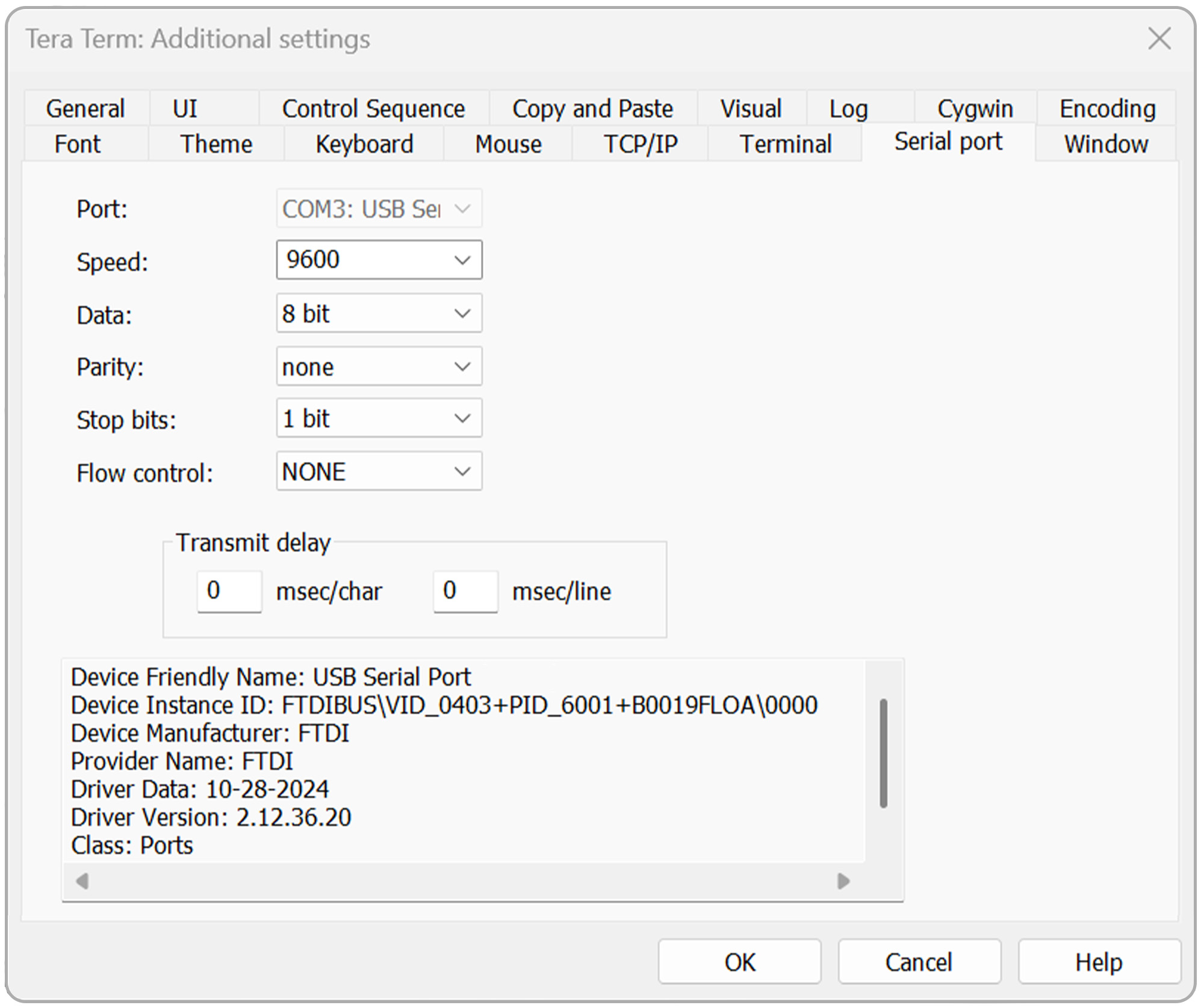Open the Theme tab
1204x1008 pixels.
click(217, 144)
